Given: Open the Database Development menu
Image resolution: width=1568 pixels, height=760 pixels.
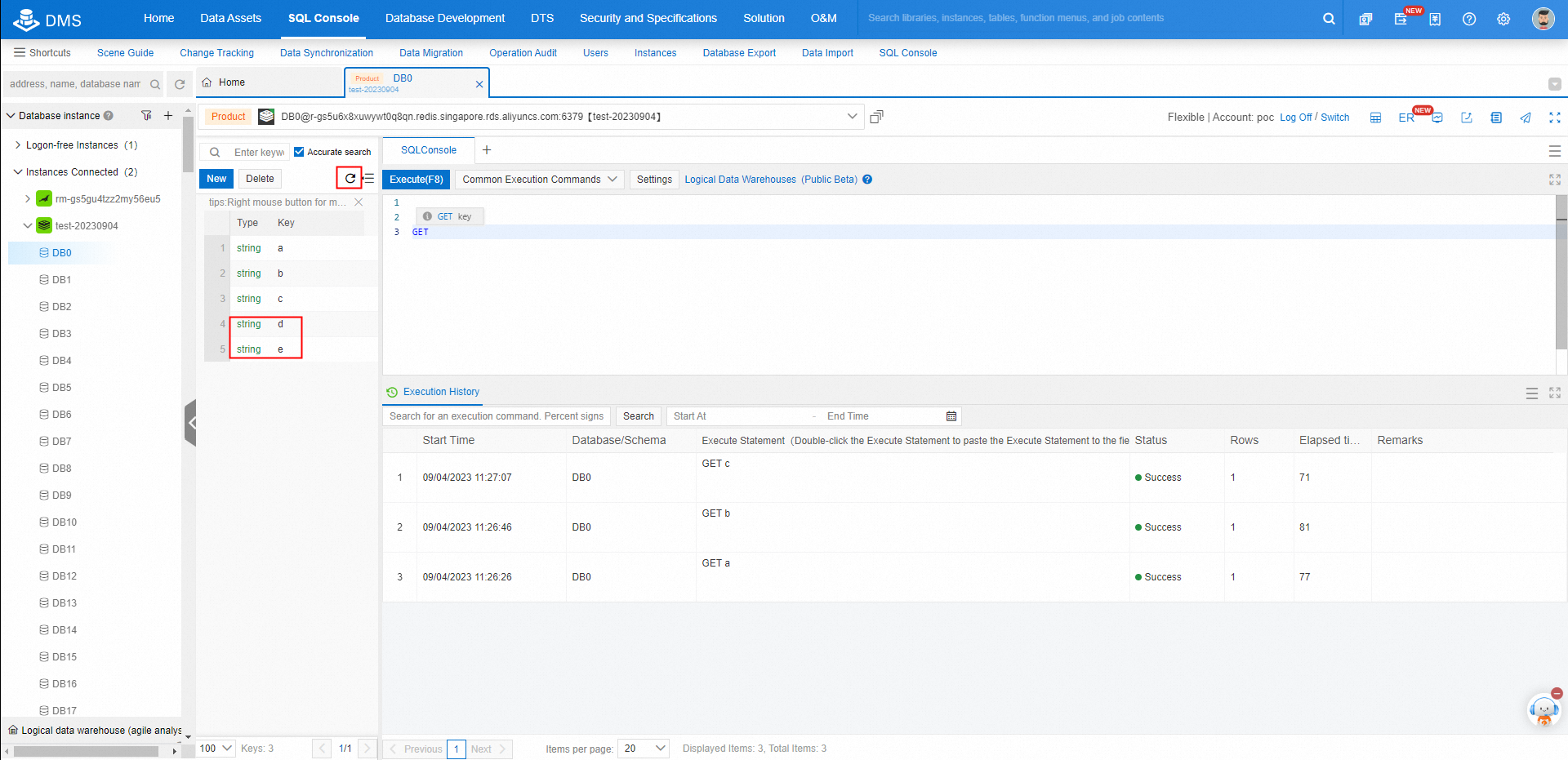Looking at the screenshot, I should coord(445,18).
